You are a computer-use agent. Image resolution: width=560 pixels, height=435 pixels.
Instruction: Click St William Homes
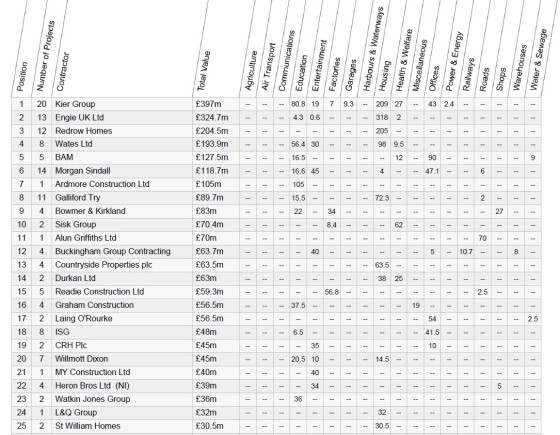88,426
